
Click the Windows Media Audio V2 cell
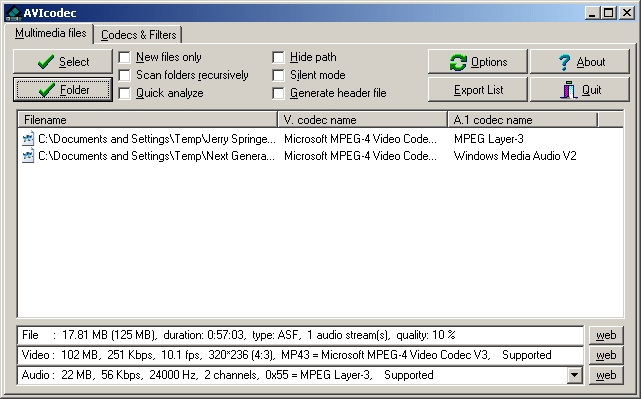coord(515,156)
